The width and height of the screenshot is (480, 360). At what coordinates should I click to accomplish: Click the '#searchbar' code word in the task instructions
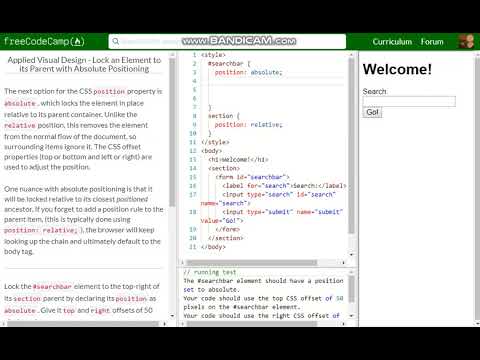click(x=52, y=287)
